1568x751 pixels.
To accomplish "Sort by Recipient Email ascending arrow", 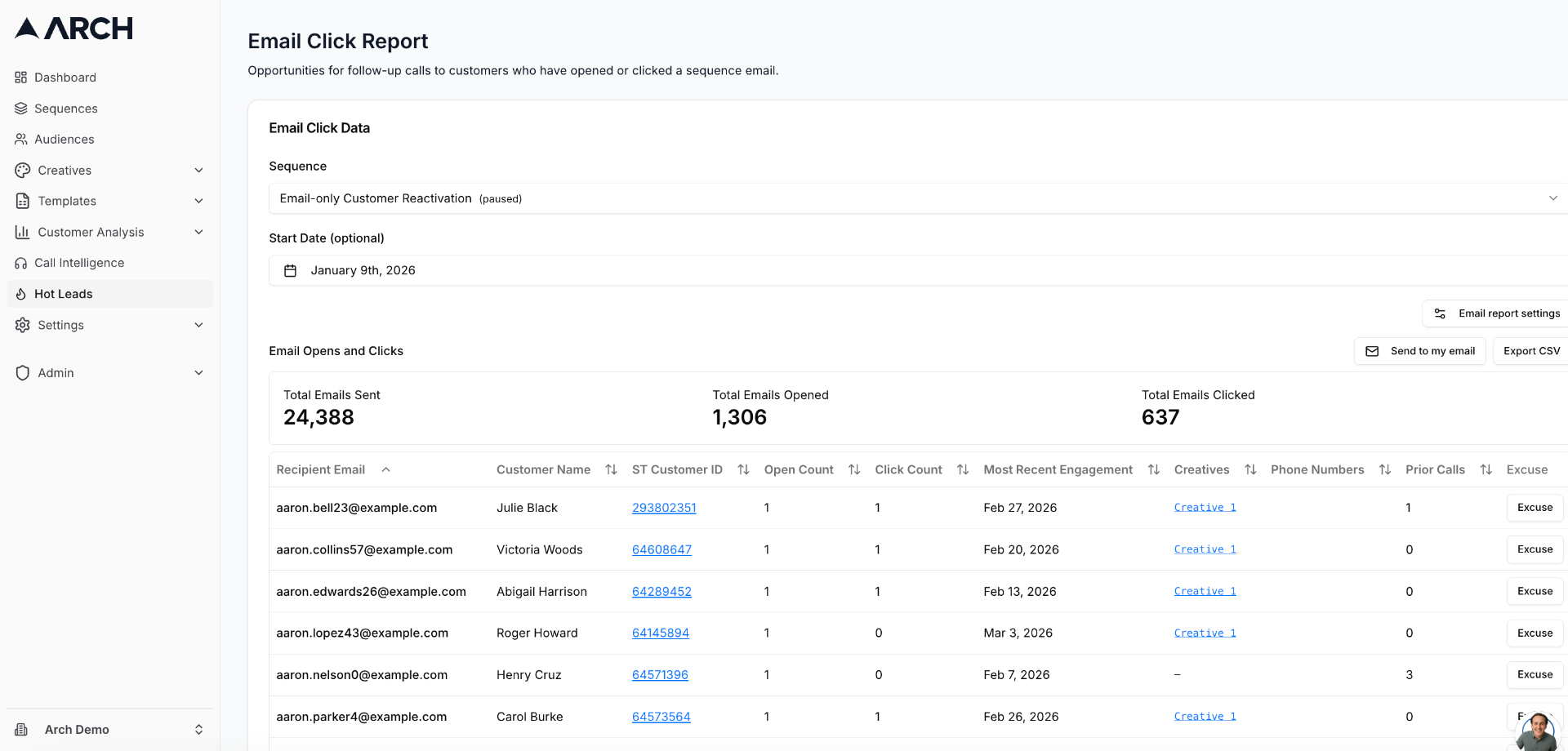I will click(386, 469).
